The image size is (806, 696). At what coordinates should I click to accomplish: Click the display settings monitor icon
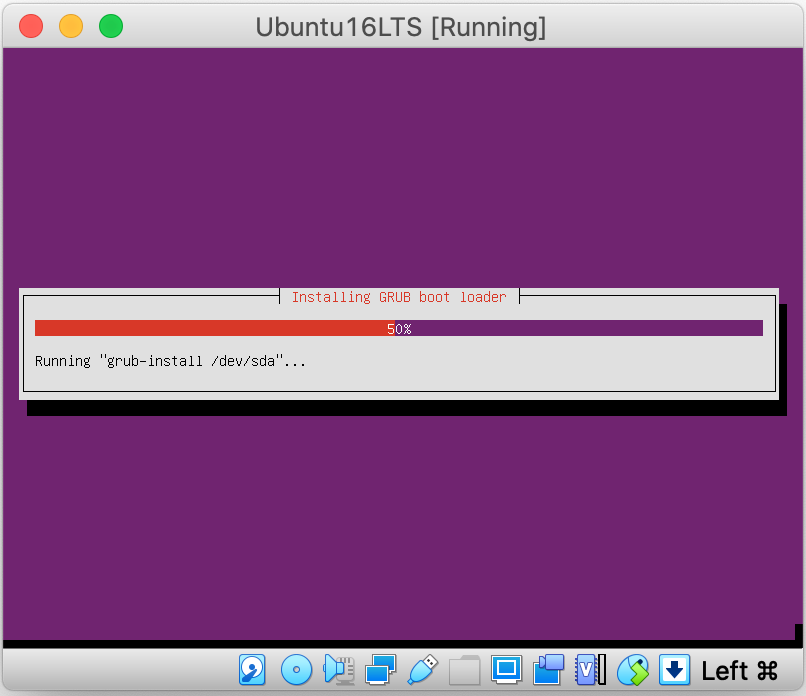click(507, 669)
